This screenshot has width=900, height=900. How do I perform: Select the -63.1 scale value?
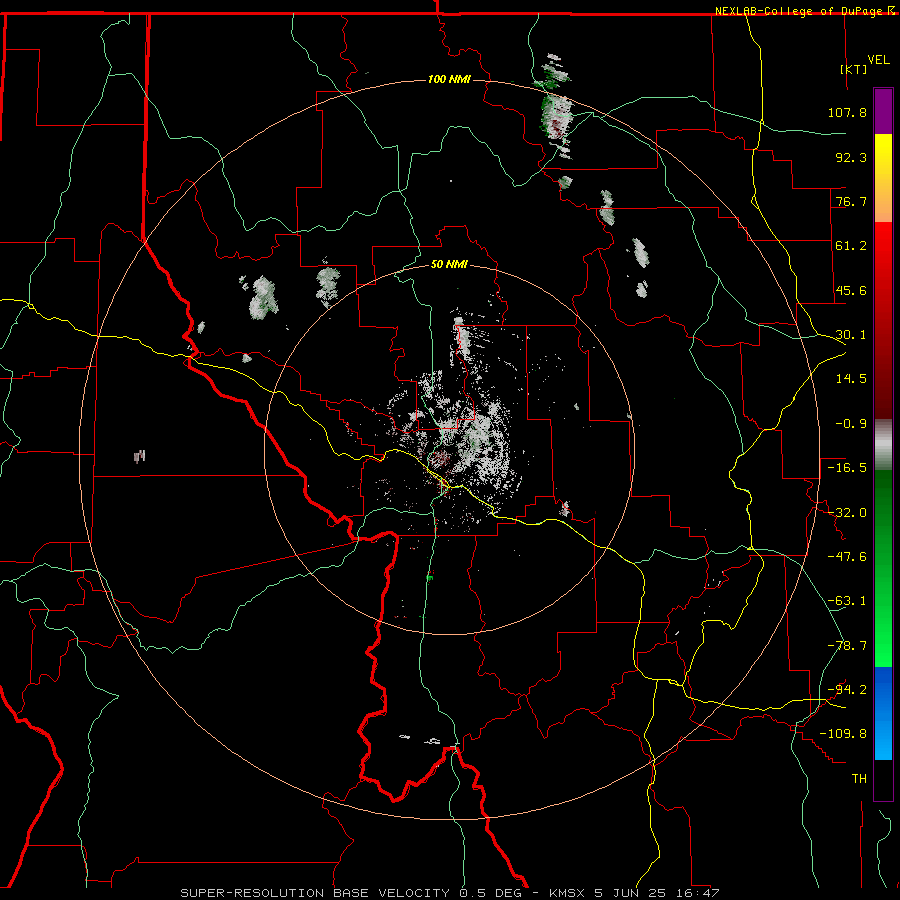click(847, 601)
